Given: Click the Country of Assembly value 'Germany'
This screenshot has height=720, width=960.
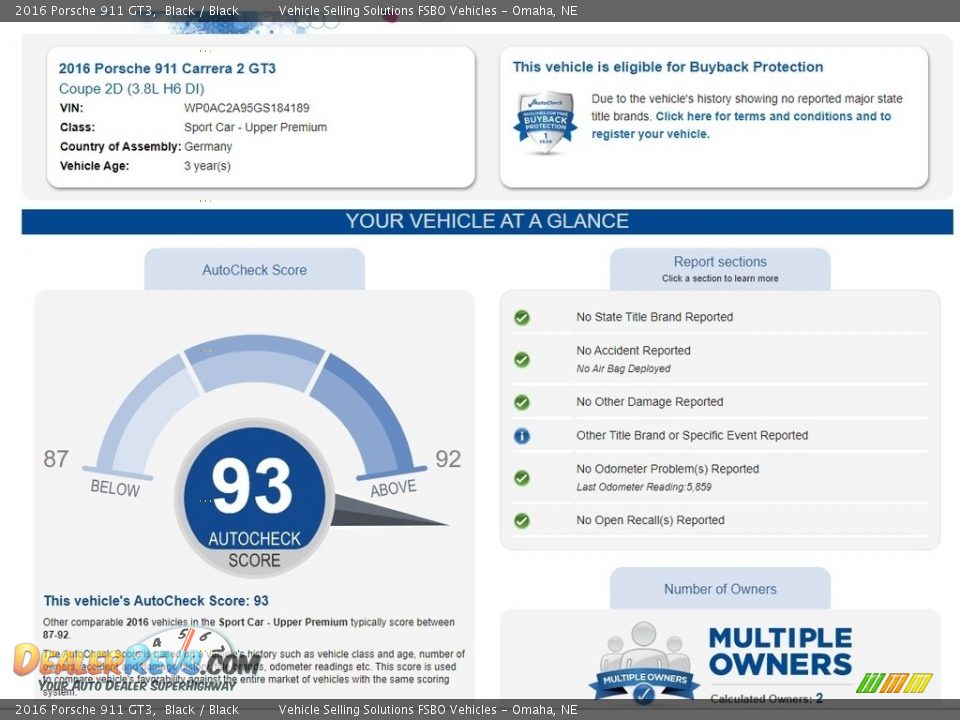Looking at the screenshot, I should point(208,146).
